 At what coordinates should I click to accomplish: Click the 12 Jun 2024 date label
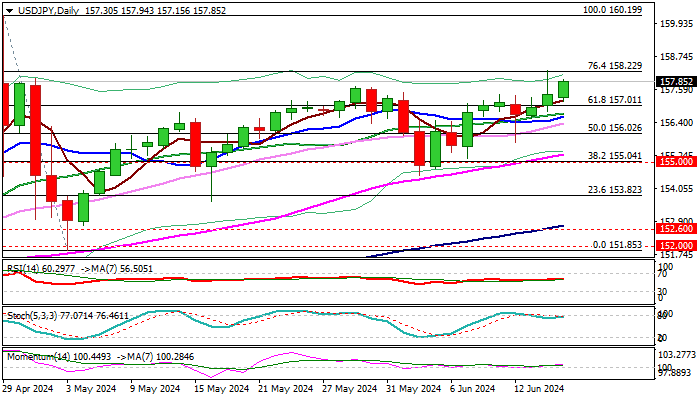[537, 388]
